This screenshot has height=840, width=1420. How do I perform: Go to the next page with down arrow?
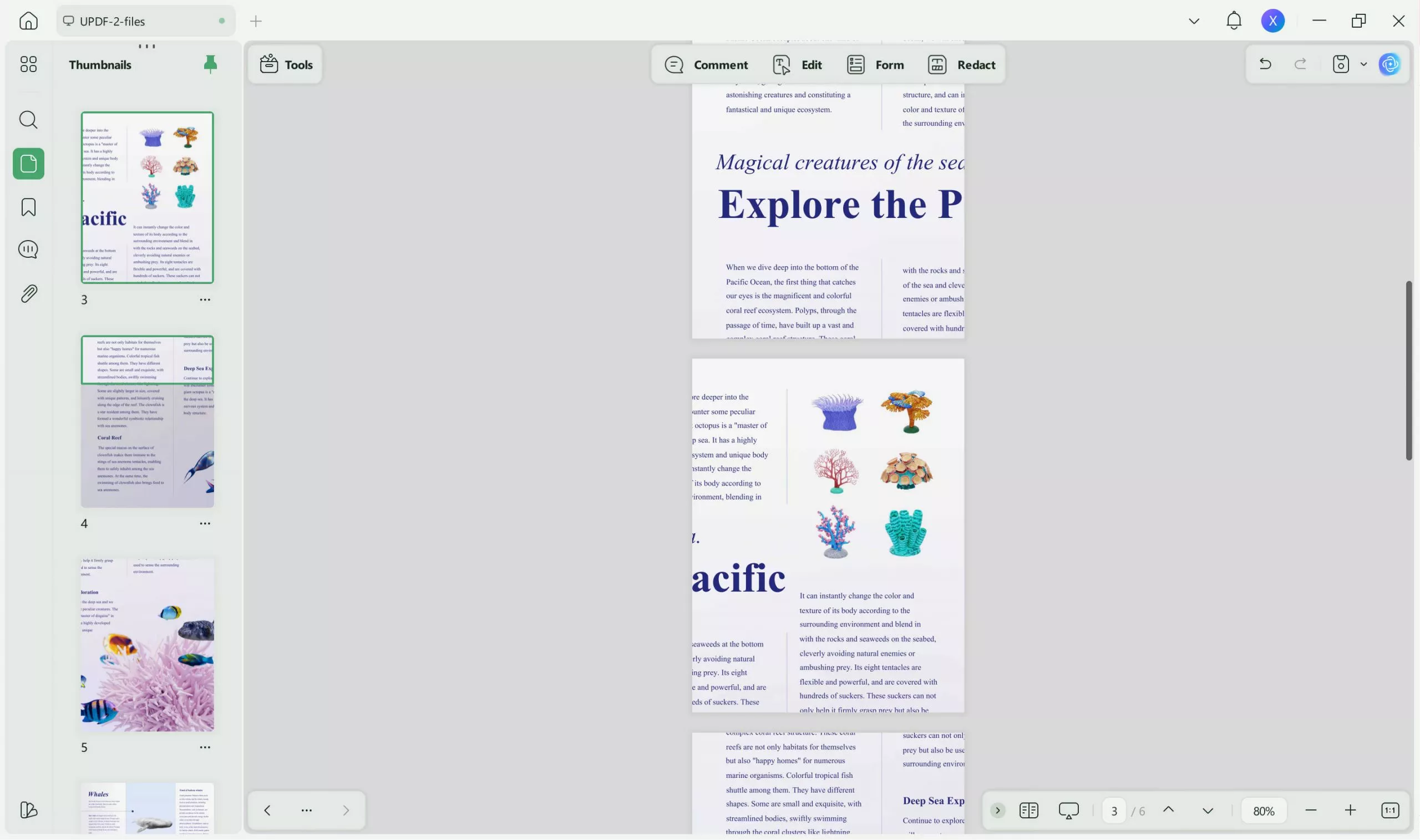coord(1206,810)
